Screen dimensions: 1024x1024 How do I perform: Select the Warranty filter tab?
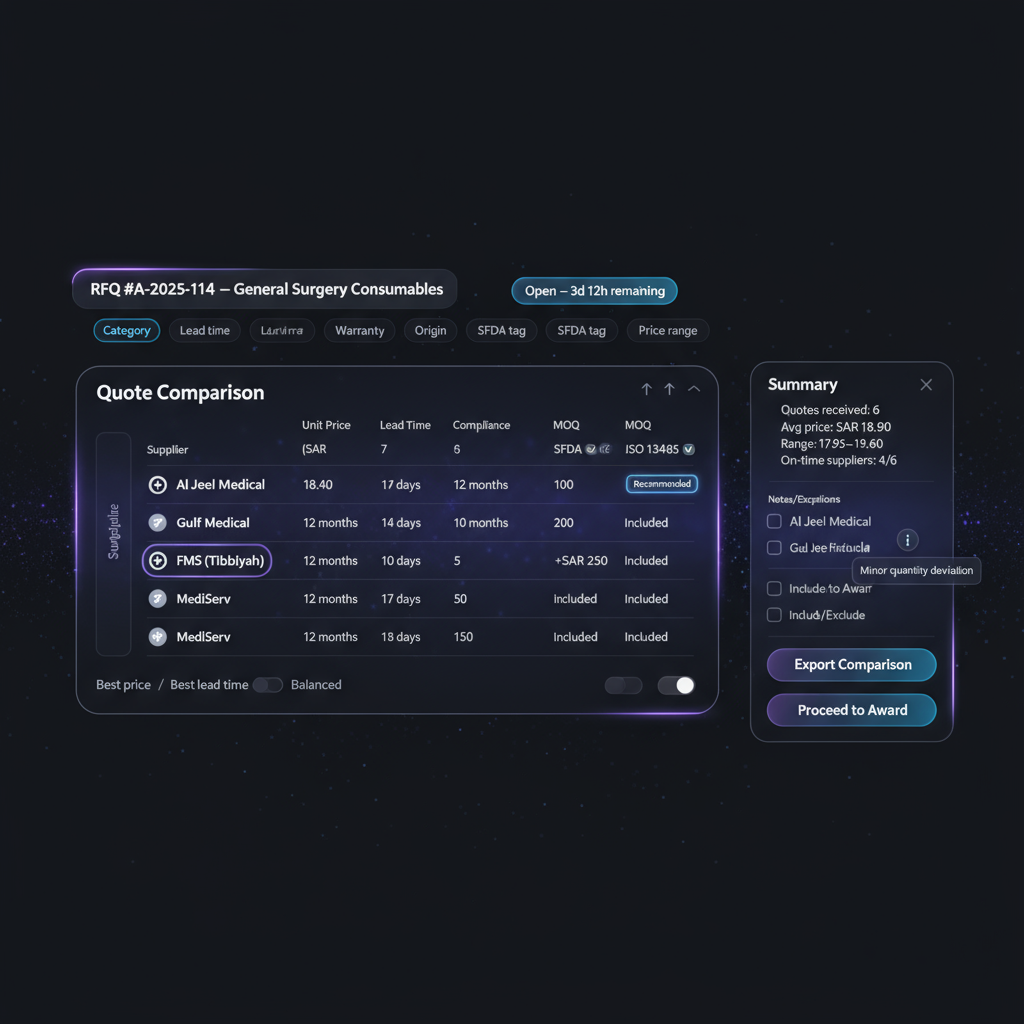pos(359,331)
